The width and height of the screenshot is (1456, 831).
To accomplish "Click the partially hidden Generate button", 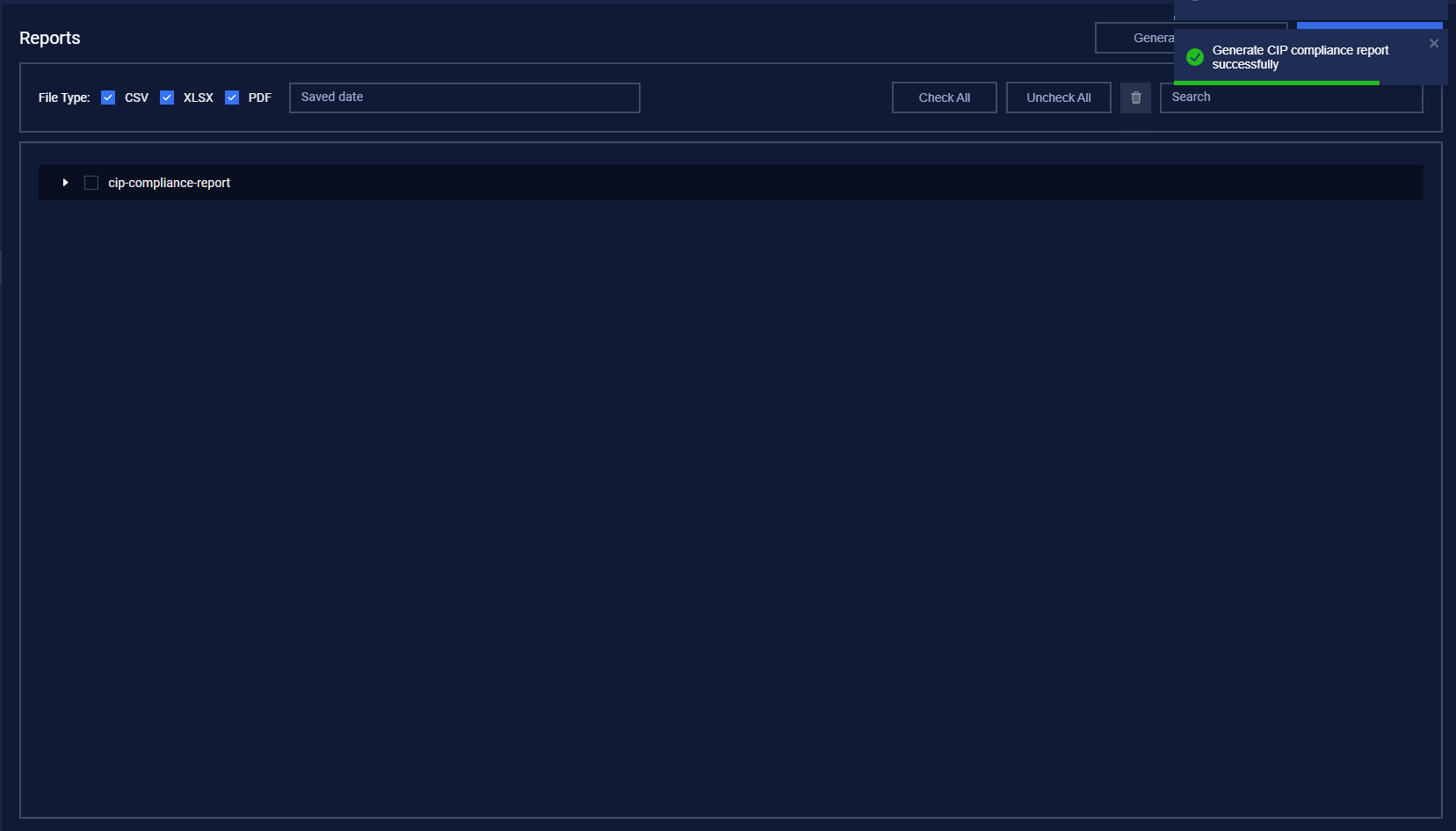I will tap(1134, 38).
